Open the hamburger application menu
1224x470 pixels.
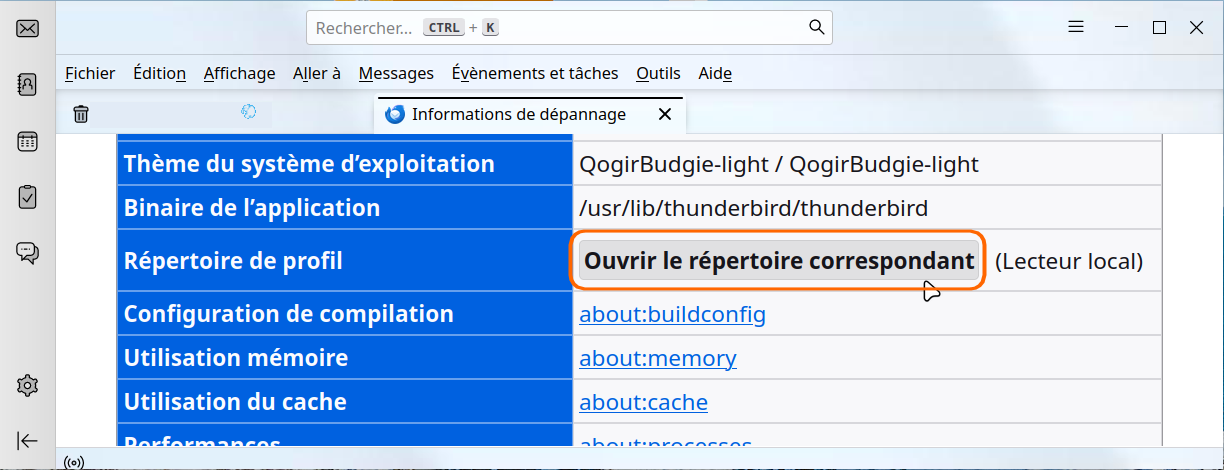point(1076,28)
